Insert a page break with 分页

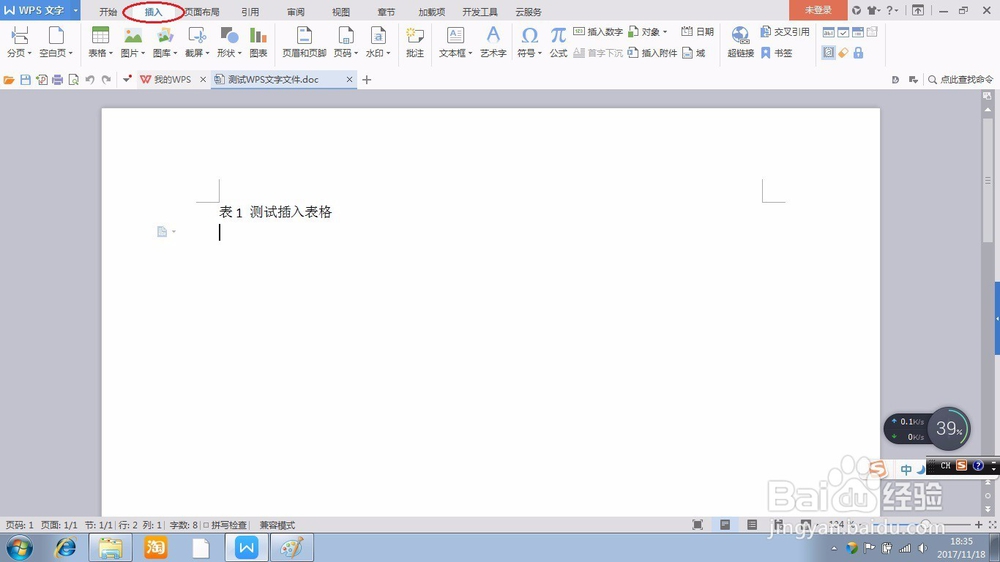(x=18, y=42)
